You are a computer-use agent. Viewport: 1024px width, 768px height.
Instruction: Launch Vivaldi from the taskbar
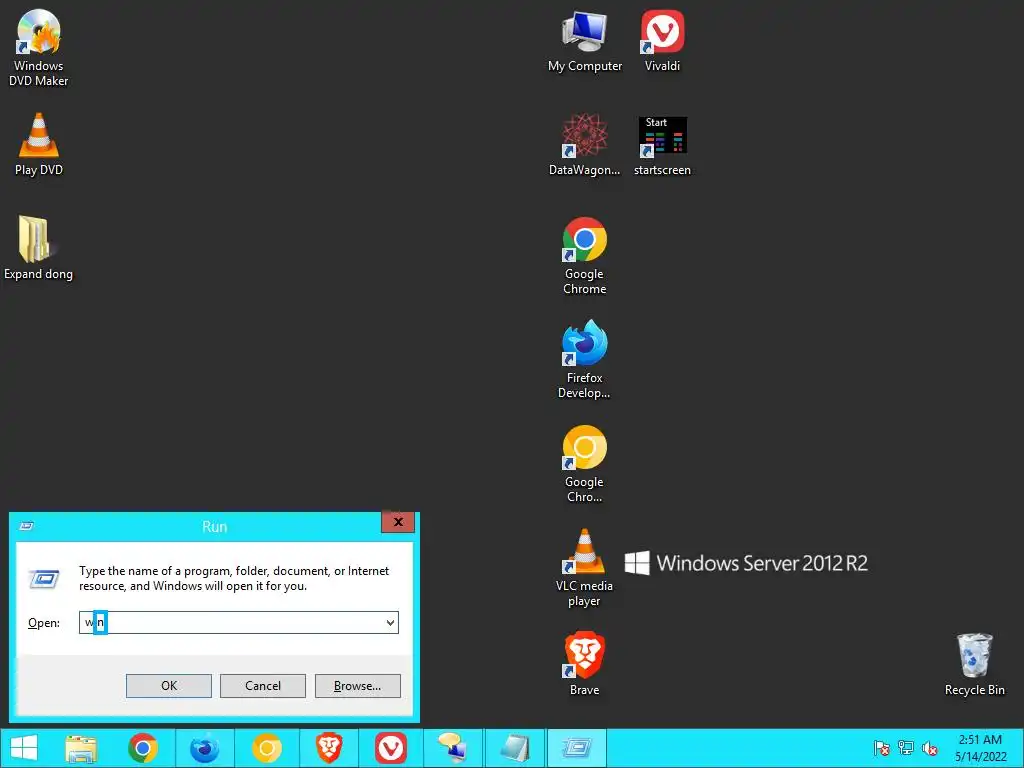click(x=391, y=748)
